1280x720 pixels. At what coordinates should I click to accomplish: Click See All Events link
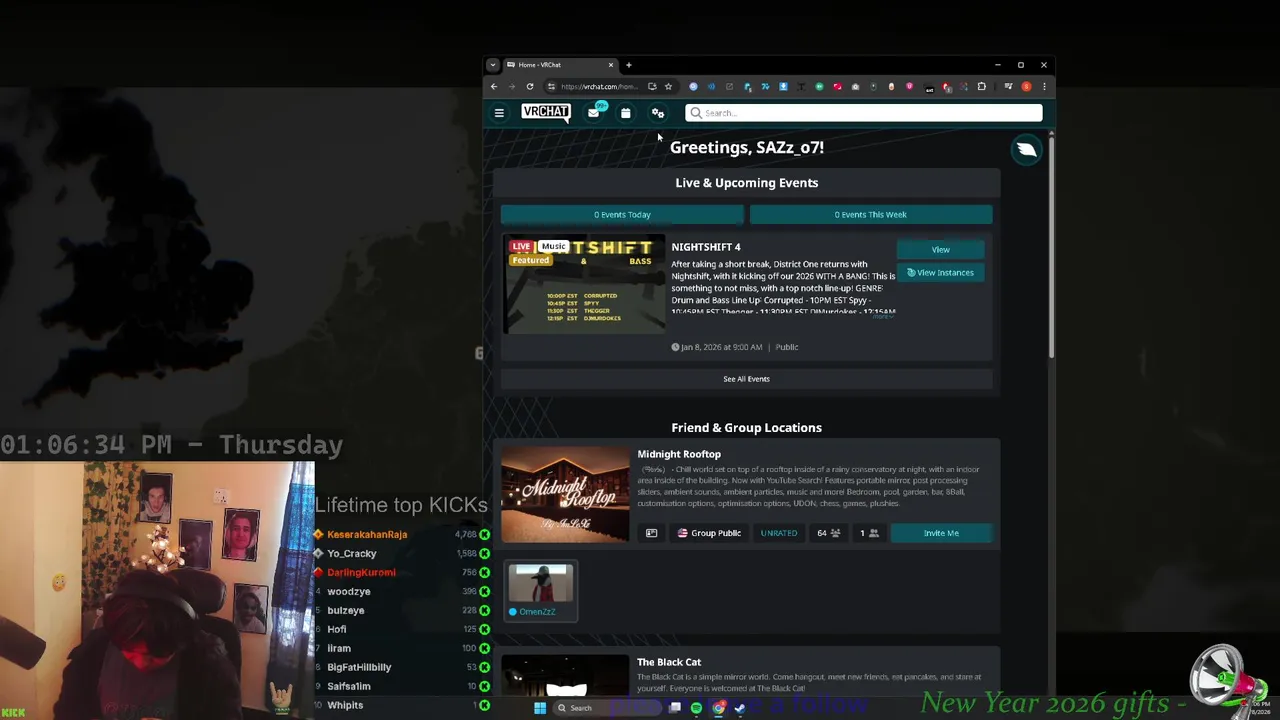pos(746,379)
